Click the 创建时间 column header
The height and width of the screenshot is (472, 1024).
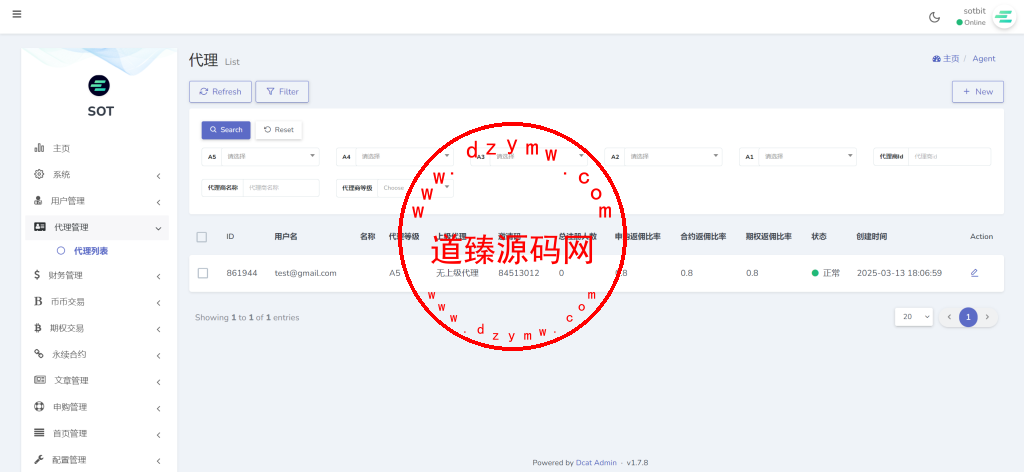click(x=872, y=236)
